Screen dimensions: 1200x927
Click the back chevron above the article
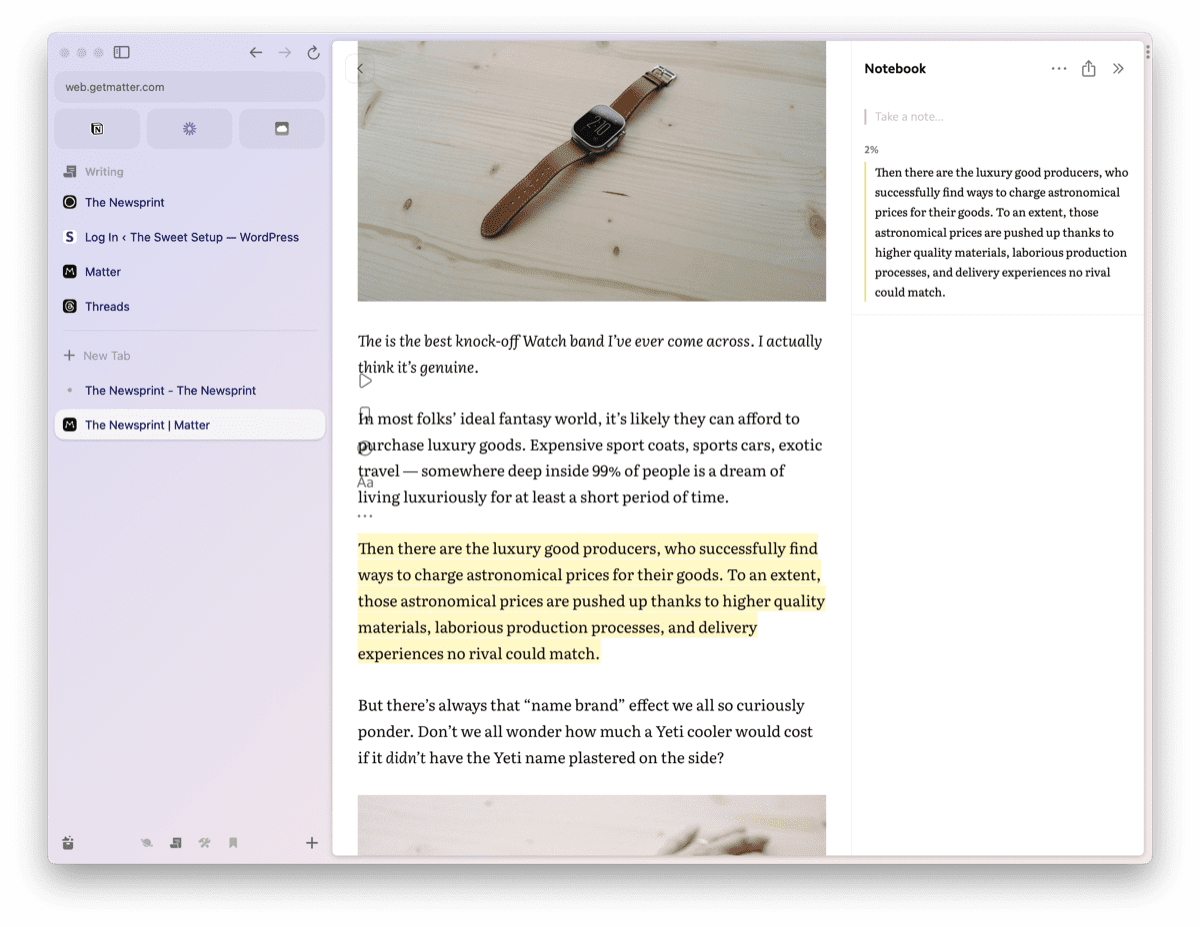(x=360, y=69)
